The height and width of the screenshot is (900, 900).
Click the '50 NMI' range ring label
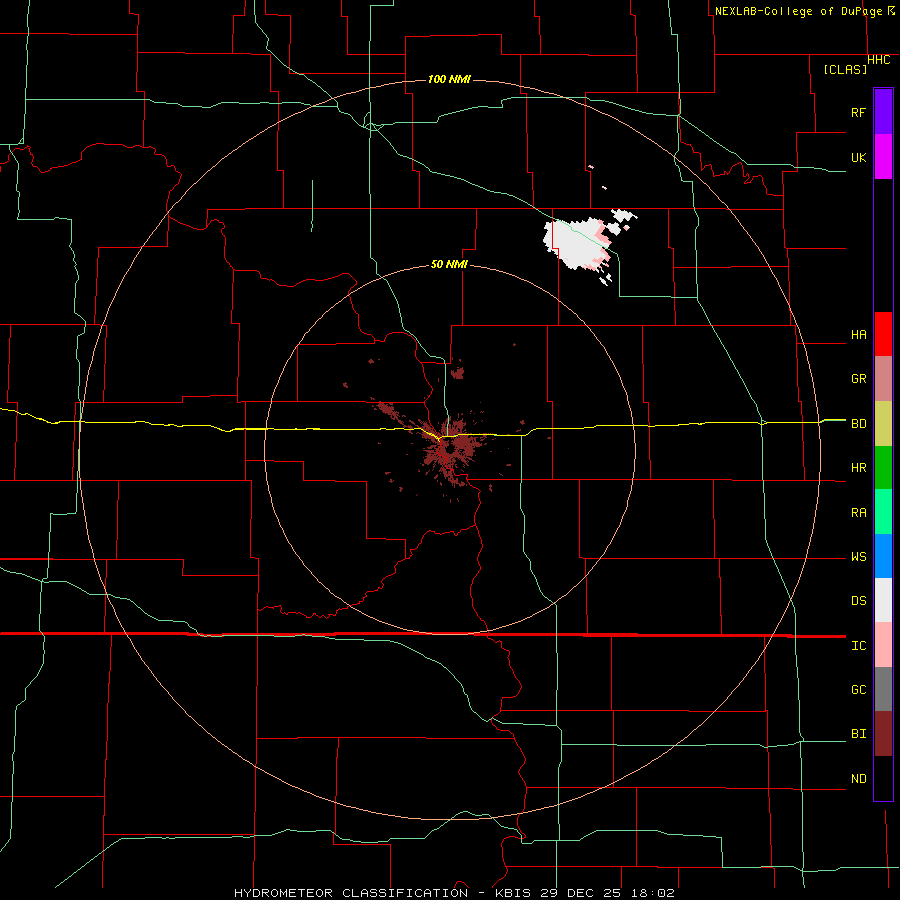coord(449,264)
